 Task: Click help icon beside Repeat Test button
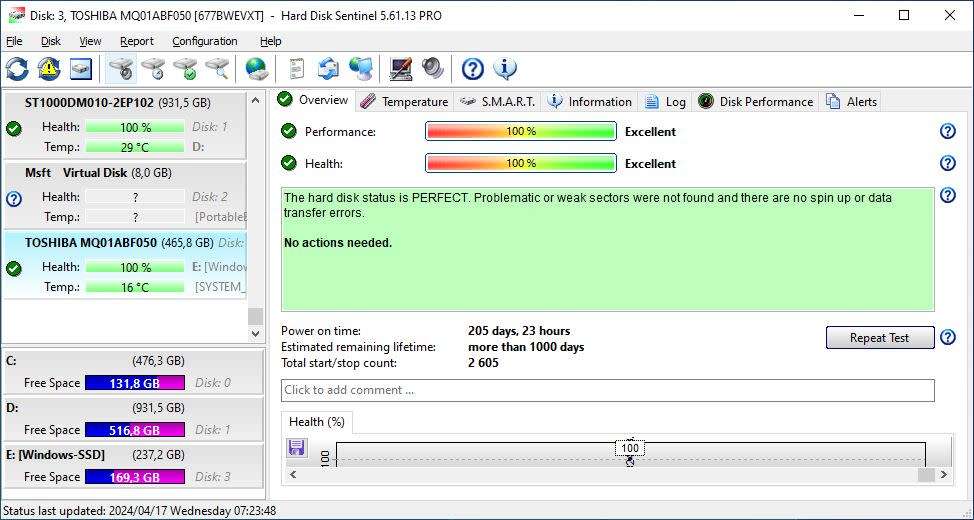948,337
